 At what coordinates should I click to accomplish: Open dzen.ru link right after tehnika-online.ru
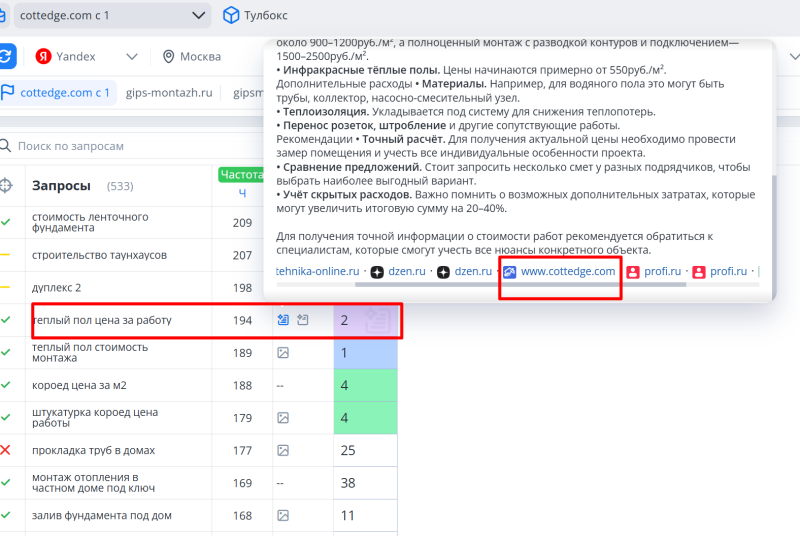click(407, 271)
